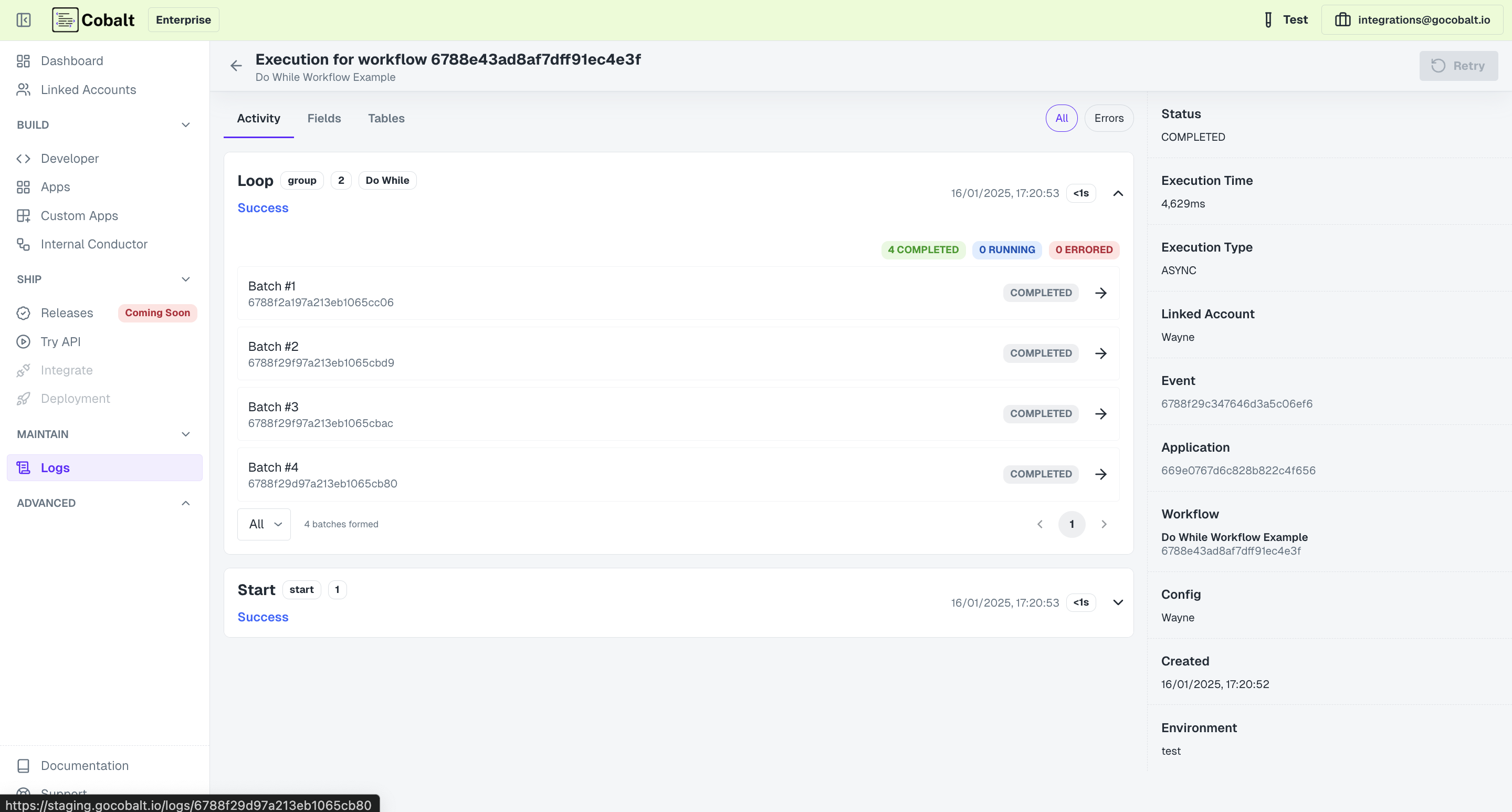This screenshot has height=812, width=1512.
Task: Click the Retry button
Action: pyautogui.click(x=1458, y=66)
